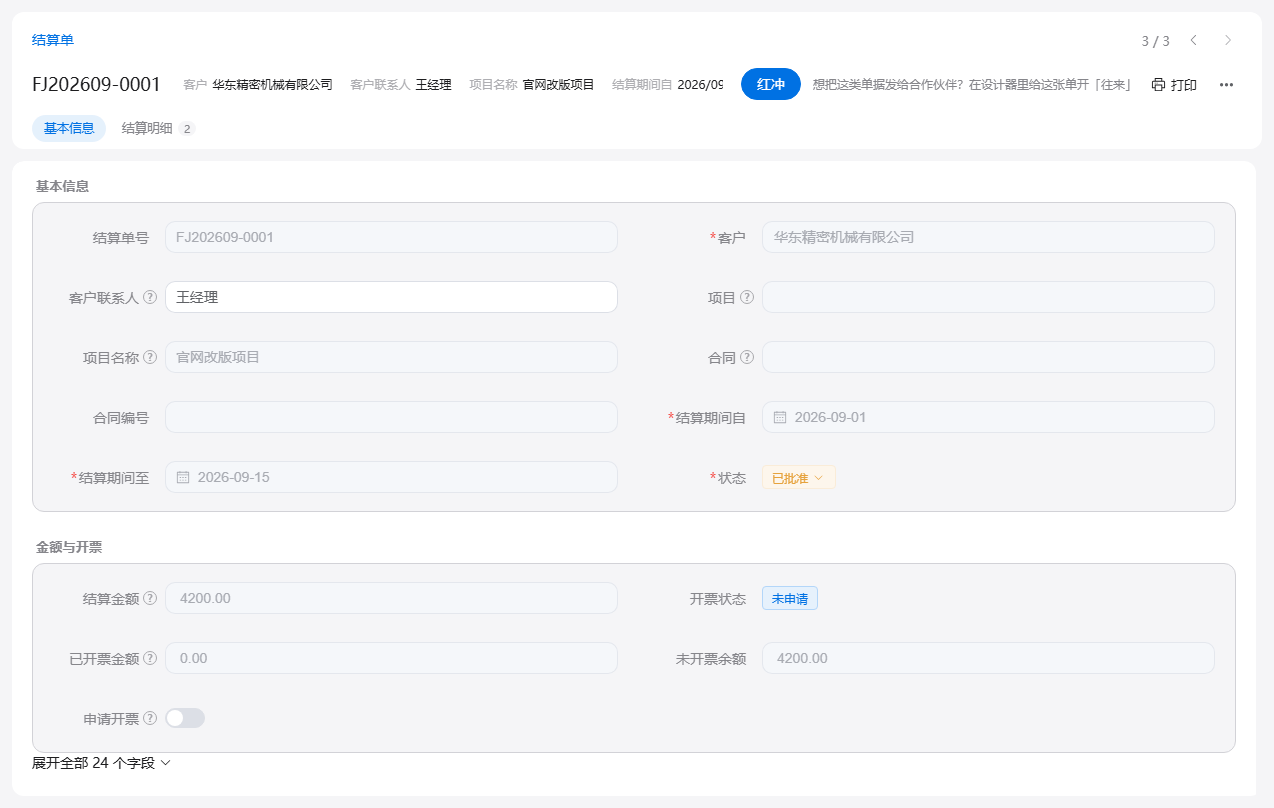Click the 想把这类单据发给合作伙伴 hint text

pos(971,85)
